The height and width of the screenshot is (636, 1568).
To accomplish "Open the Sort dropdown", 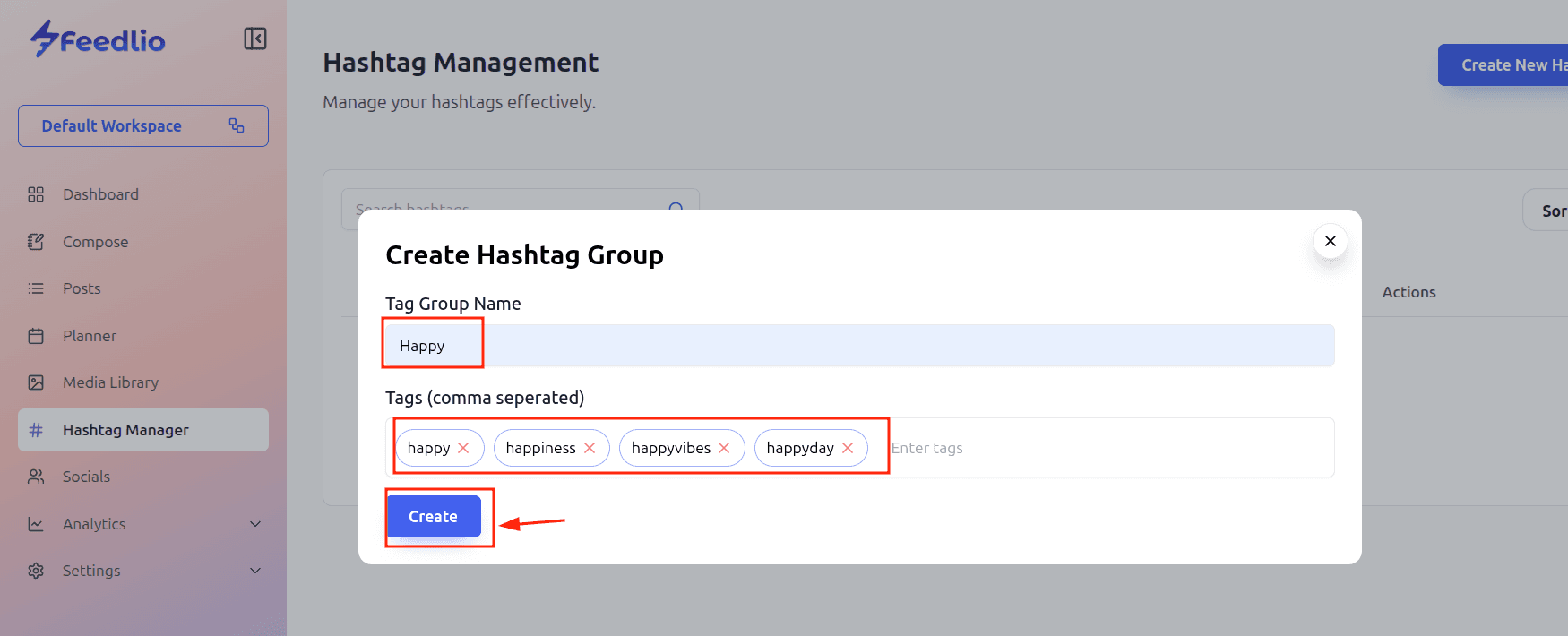I will [1548, 211].
